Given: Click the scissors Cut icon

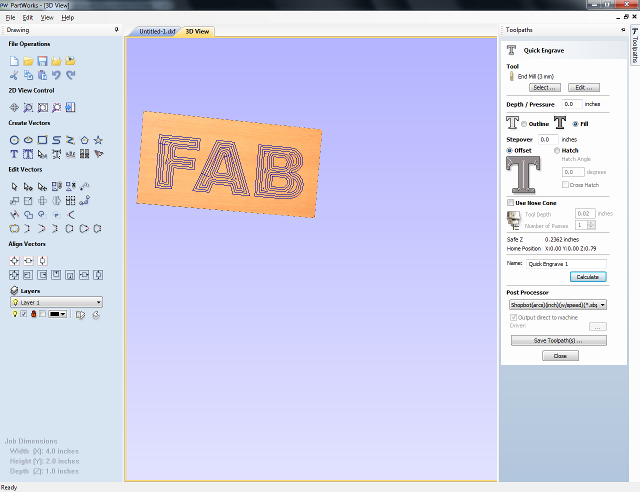Looking at the screenshot, I should pyautogui.click(x=14, y=75).
